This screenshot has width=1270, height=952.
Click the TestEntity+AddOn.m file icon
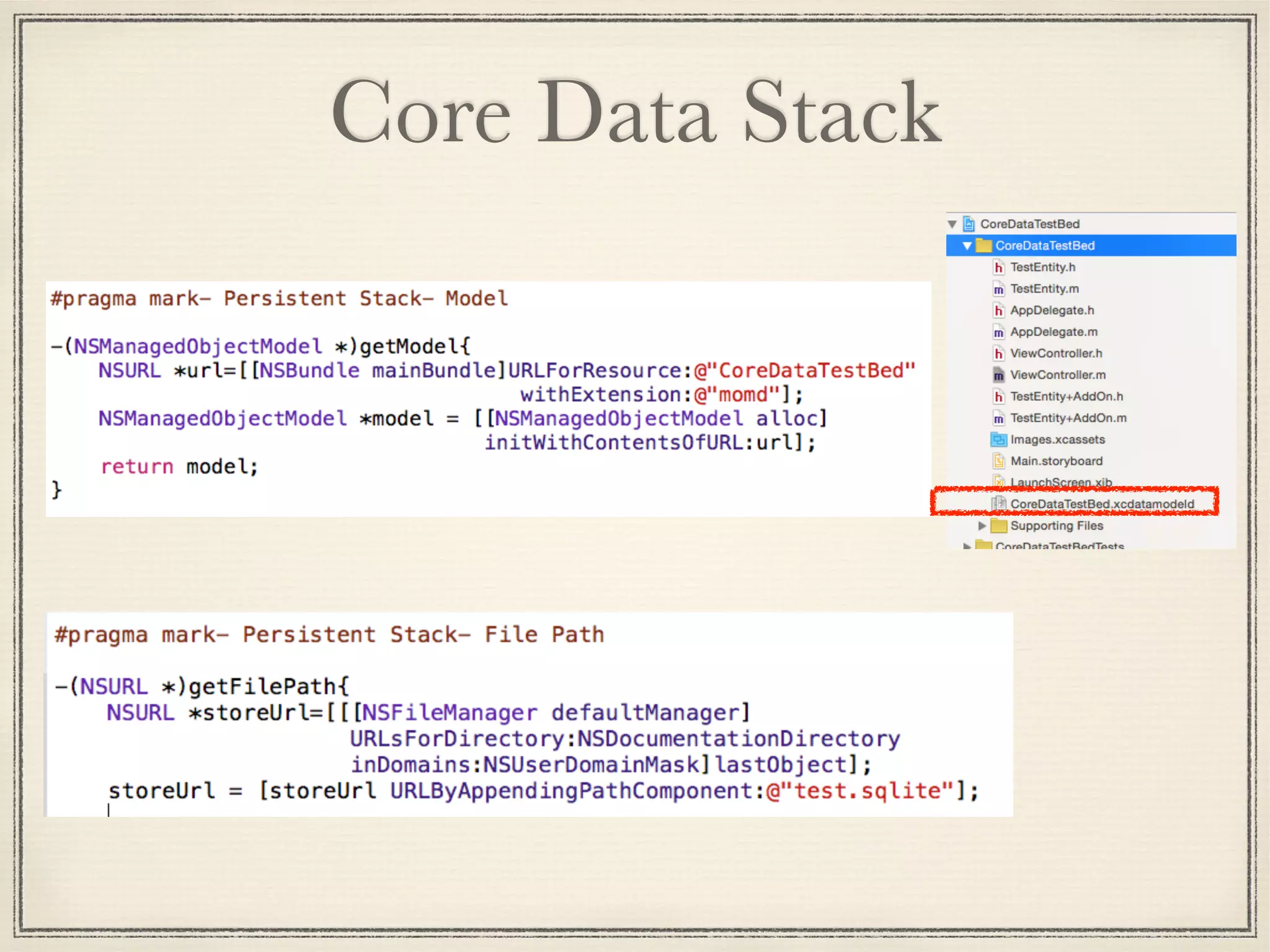pos(998,418)
